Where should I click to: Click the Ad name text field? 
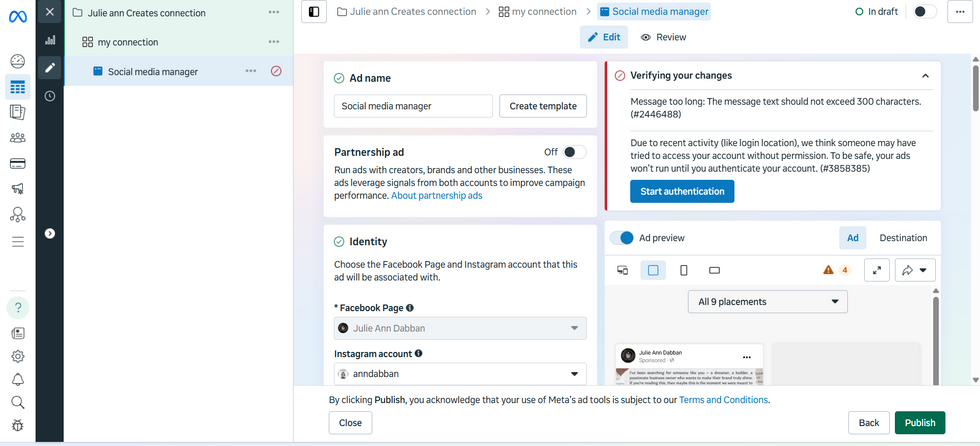413,106
